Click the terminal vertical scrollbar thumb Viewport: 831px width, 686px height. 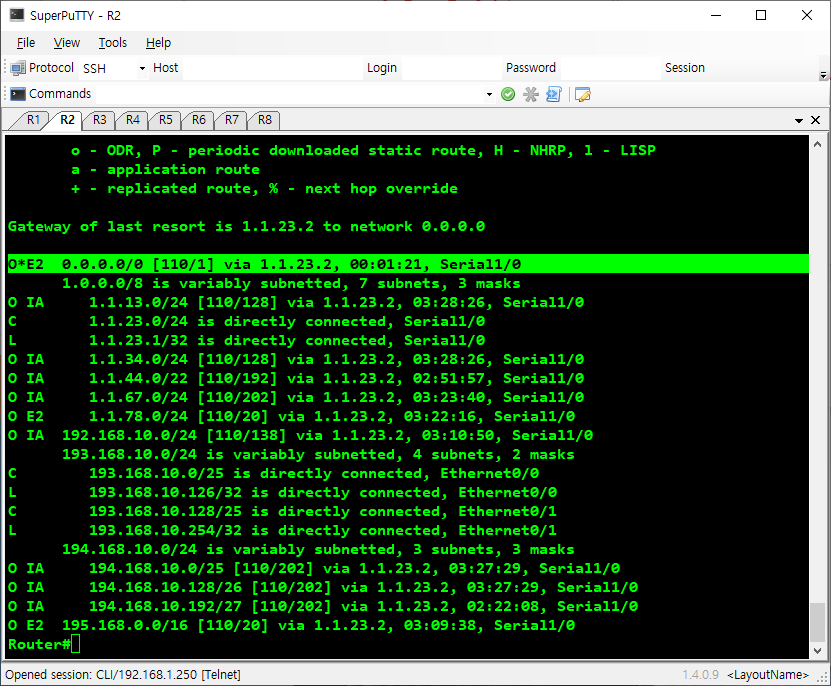817,622
